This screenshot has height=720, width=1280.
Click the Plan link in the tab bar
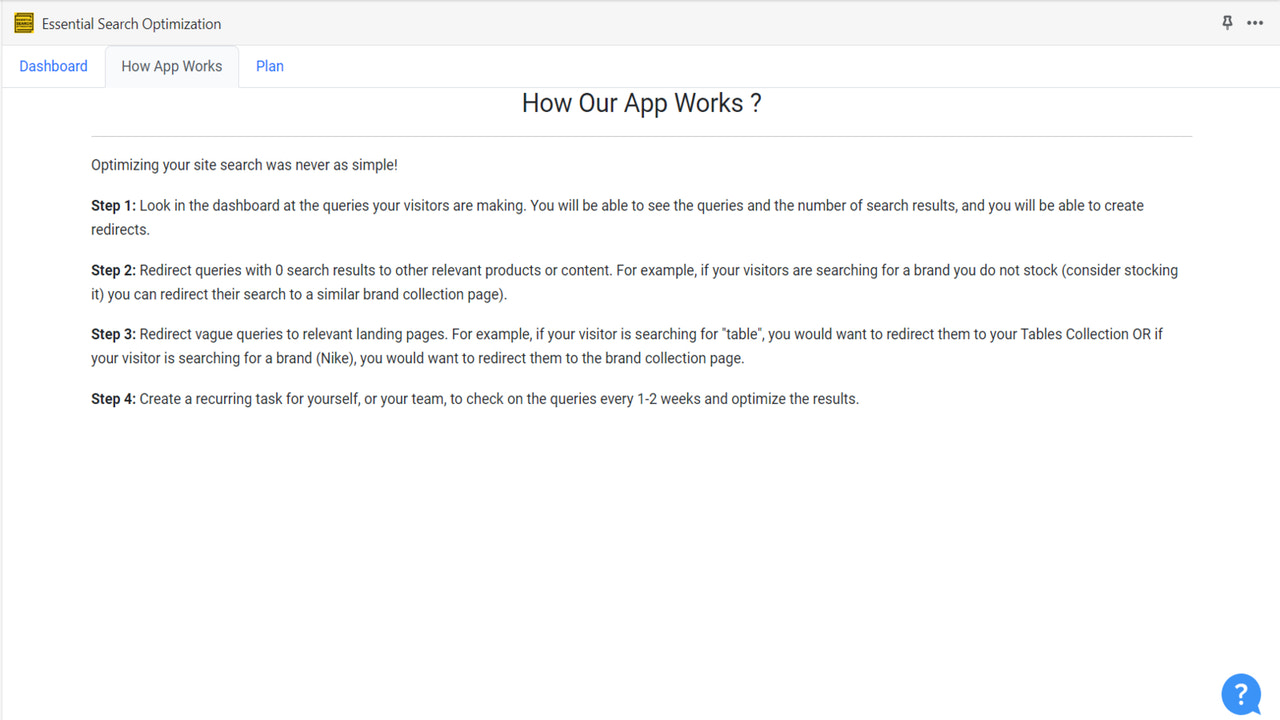click(x=269, y=66)
